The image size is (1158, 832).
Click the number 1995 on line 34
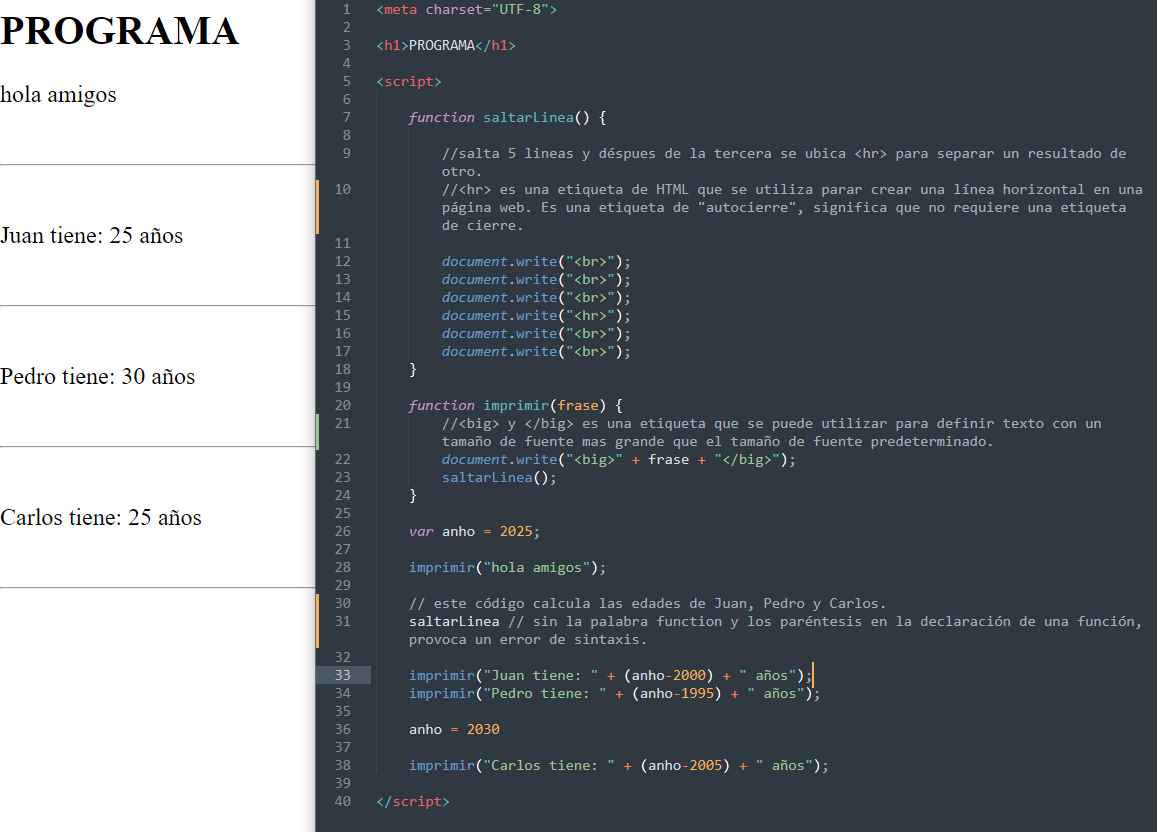pyautogui.click(x=698, y=694)
